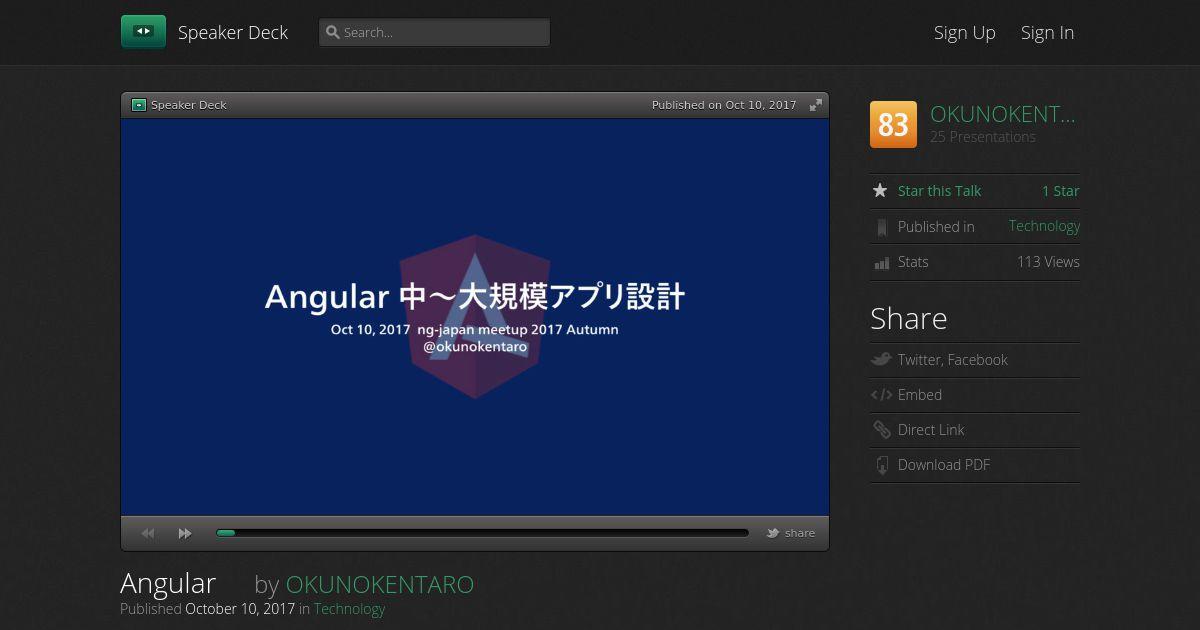Toggle fullscreen with the expand icon
Screen dimensions: 1200x630
pos(816,105)
